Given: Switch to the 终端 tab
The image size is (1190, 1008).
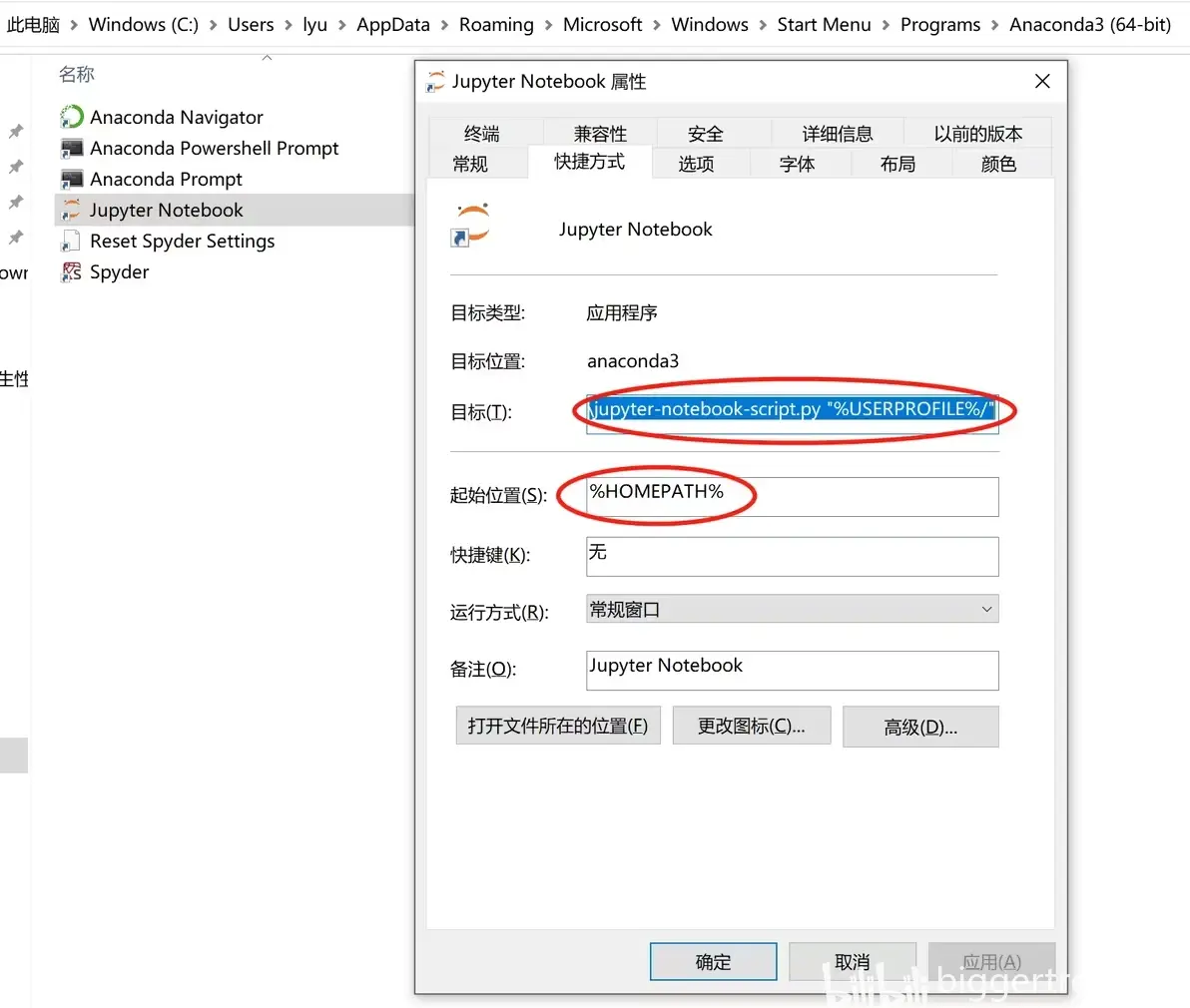Looking at the screenshot, I should click(x=482, y=134).
